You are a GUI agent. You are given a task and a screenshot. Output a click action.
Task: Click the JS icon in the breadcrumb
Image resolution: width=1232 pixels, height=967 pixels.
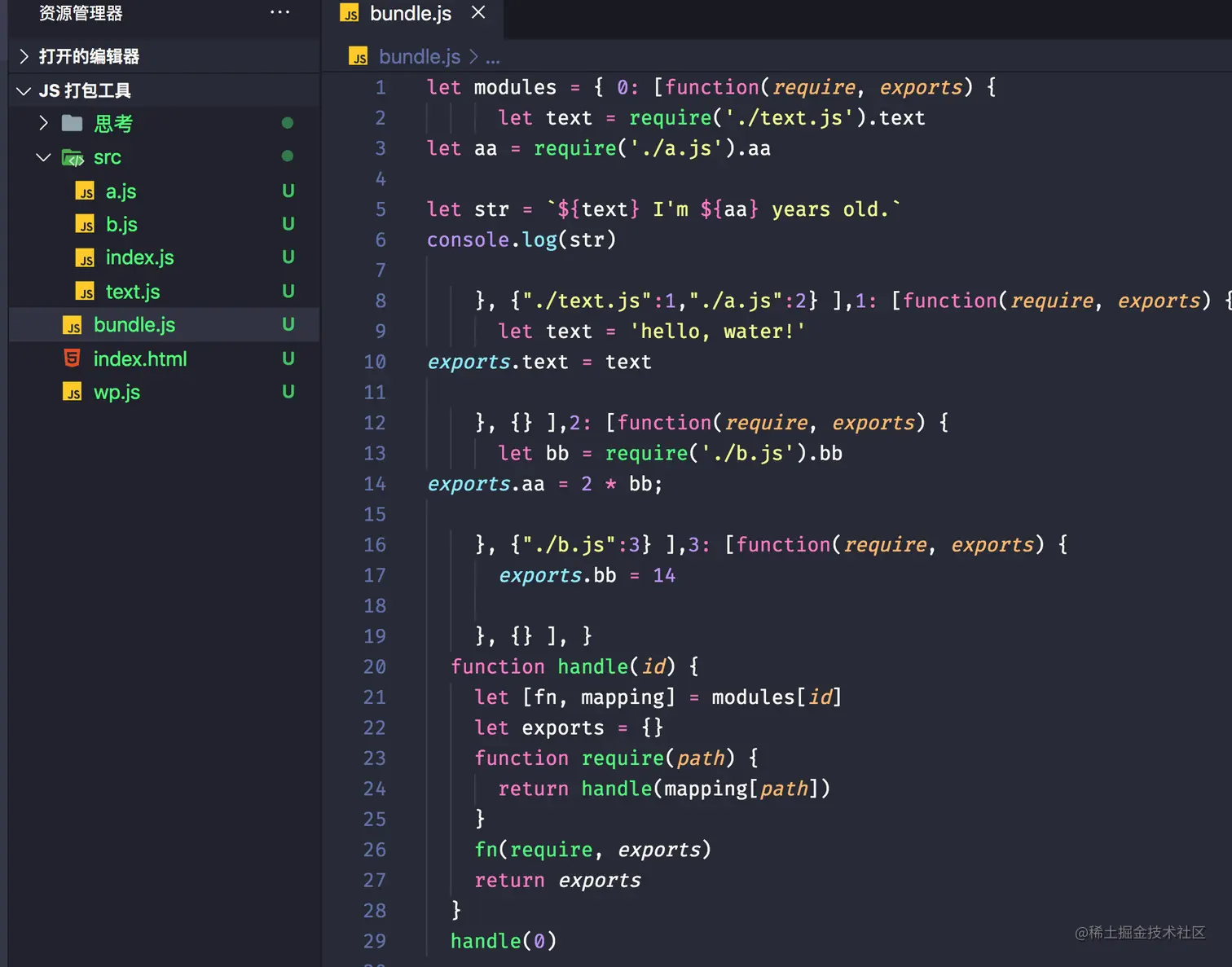point(358,56)
